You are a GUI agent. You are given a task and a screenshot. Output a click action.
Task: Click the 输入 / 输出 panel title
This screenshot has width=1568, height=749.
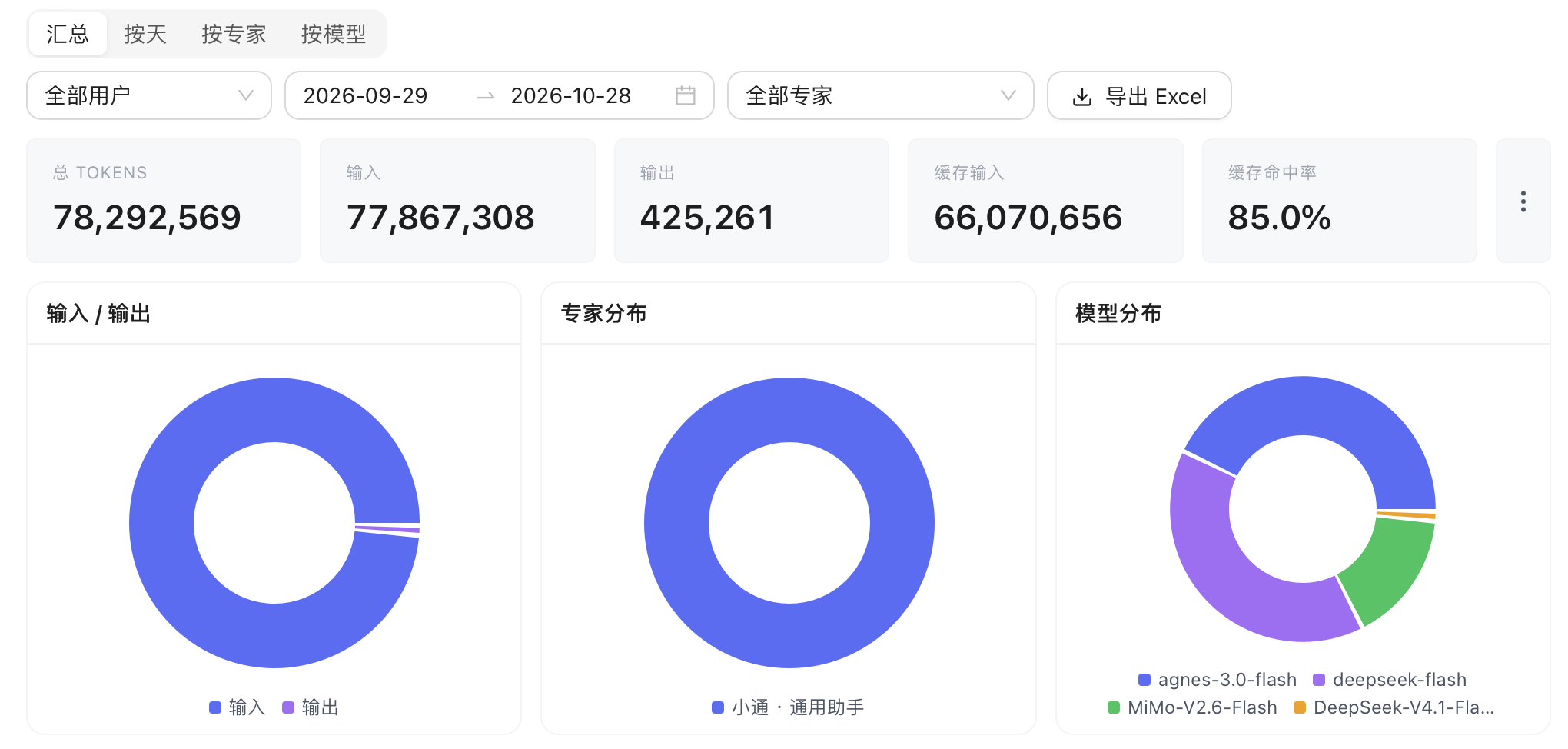pos(98,314)
